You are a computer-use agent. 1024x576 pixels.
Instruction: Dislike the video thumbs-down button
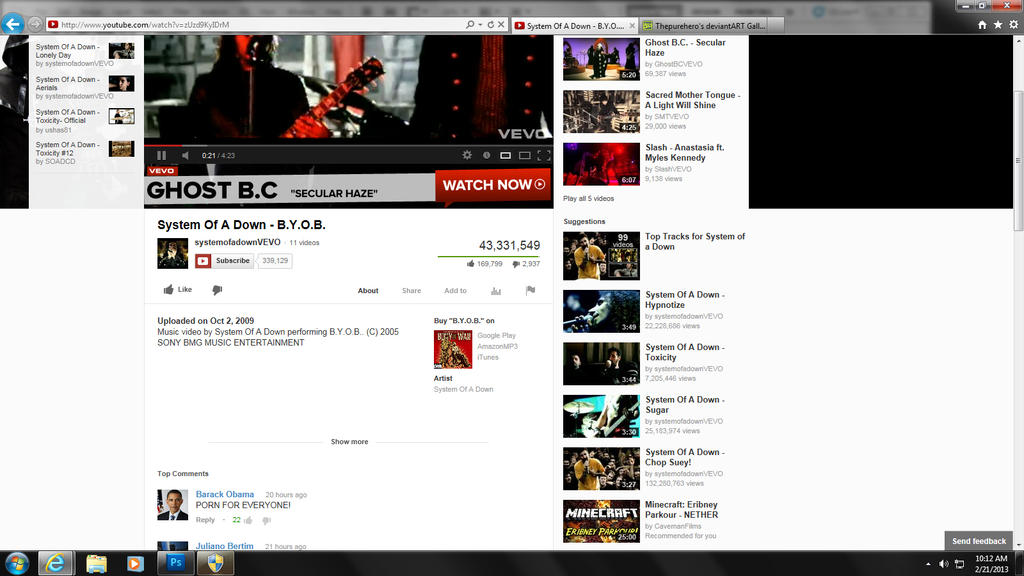click(x=217, y=289)
